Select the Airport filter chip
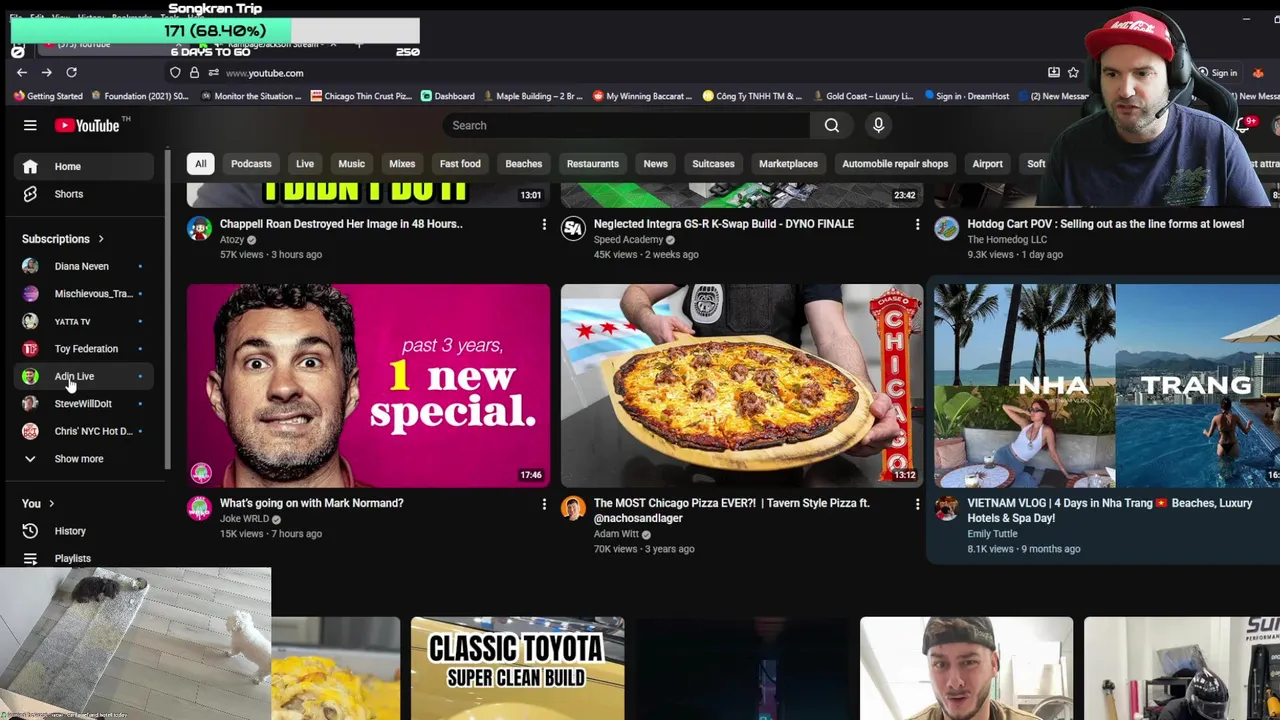 pyautogui.click(x=987, y=164)
